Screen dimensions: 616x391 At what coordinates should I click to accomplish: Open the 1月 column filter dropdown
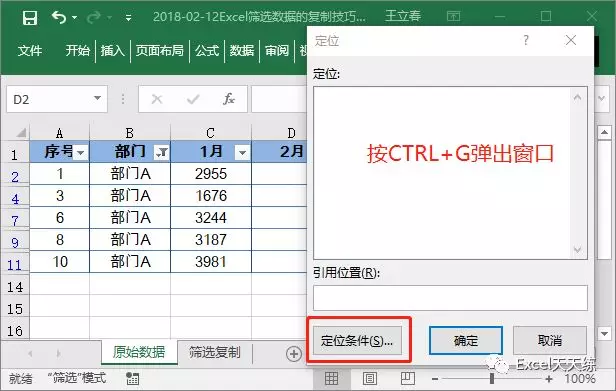(242, 152)
